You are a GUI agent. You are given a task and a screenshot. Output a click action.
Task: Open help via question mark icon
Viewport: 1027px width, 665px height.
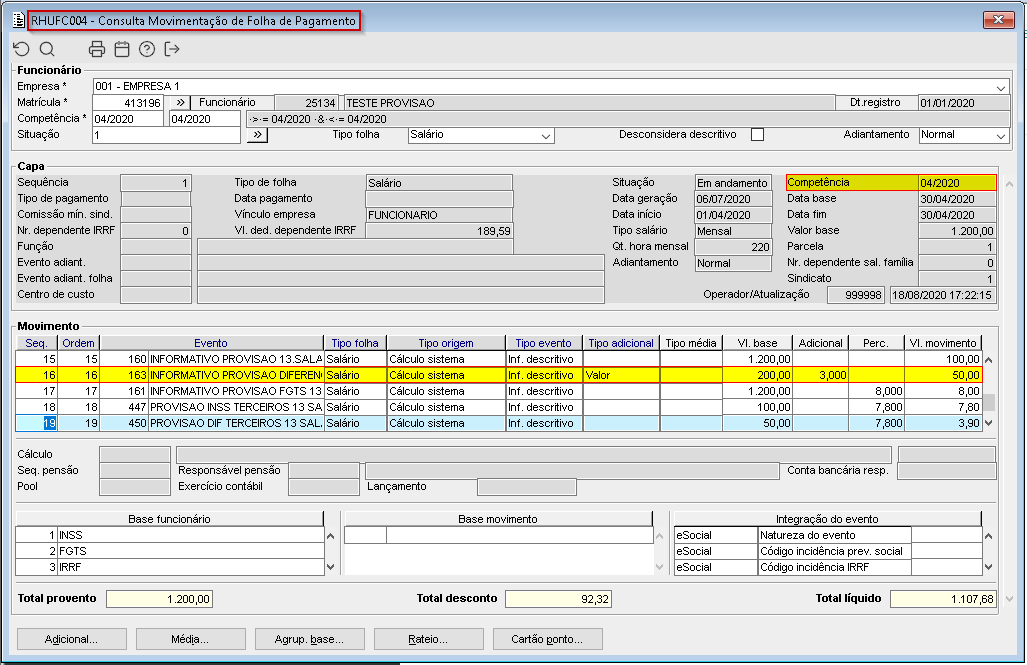coord(147,49)
